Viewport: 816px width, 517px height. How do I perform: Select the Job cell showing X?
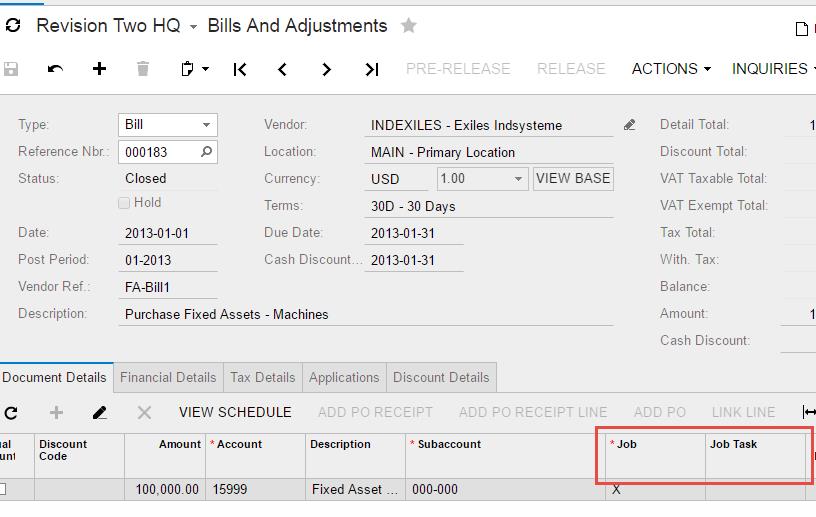[656, 489]
